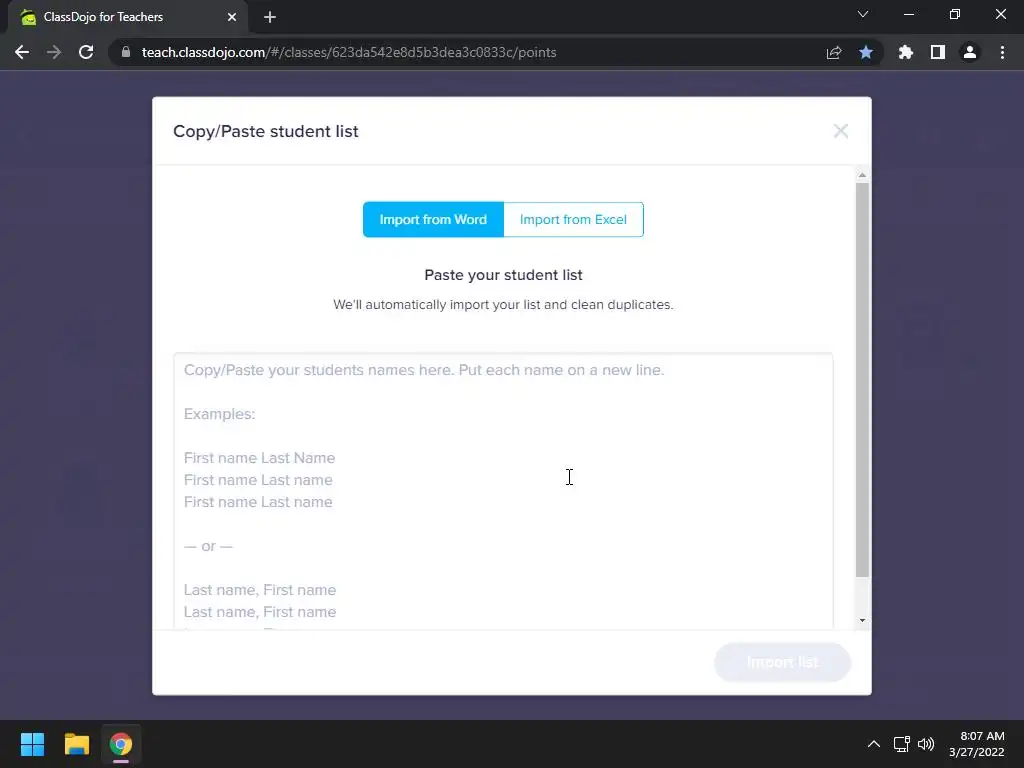Click the 'Copy/Paste student list' dialog title
The height and width of the screenshot is (768, 1024).
click(x=266, y=131)
